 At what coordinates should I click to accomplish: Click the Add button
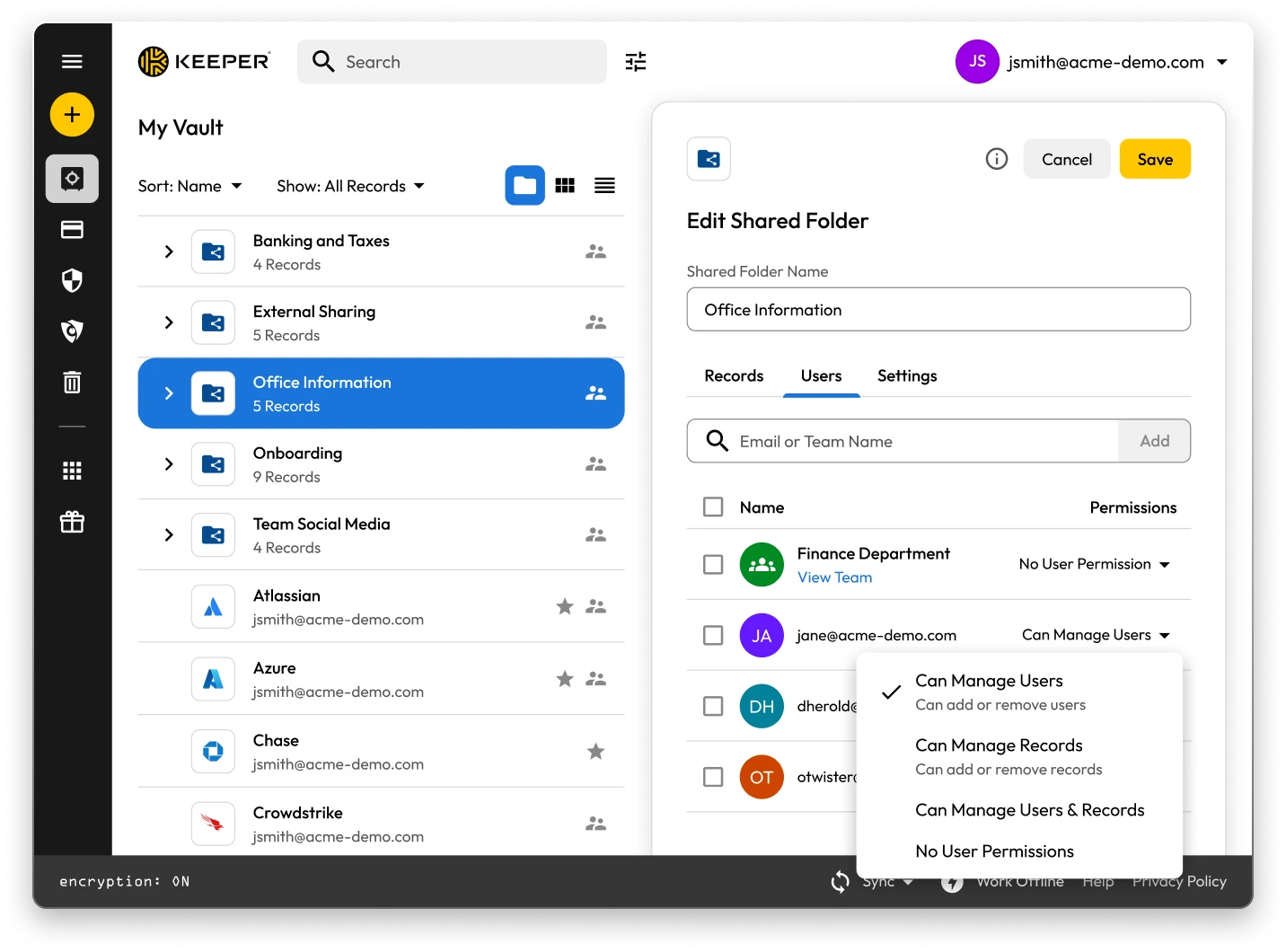tap(1154, 441)
